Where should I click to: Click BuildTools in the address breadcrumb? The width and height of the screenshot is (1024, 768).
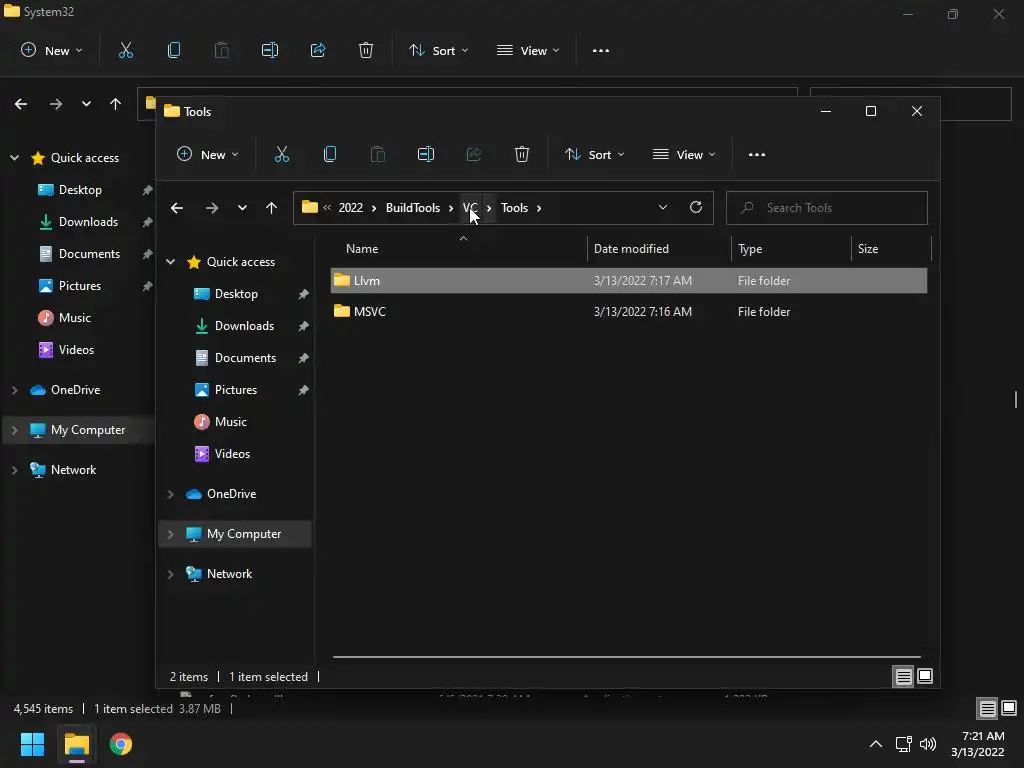[413, 208]
